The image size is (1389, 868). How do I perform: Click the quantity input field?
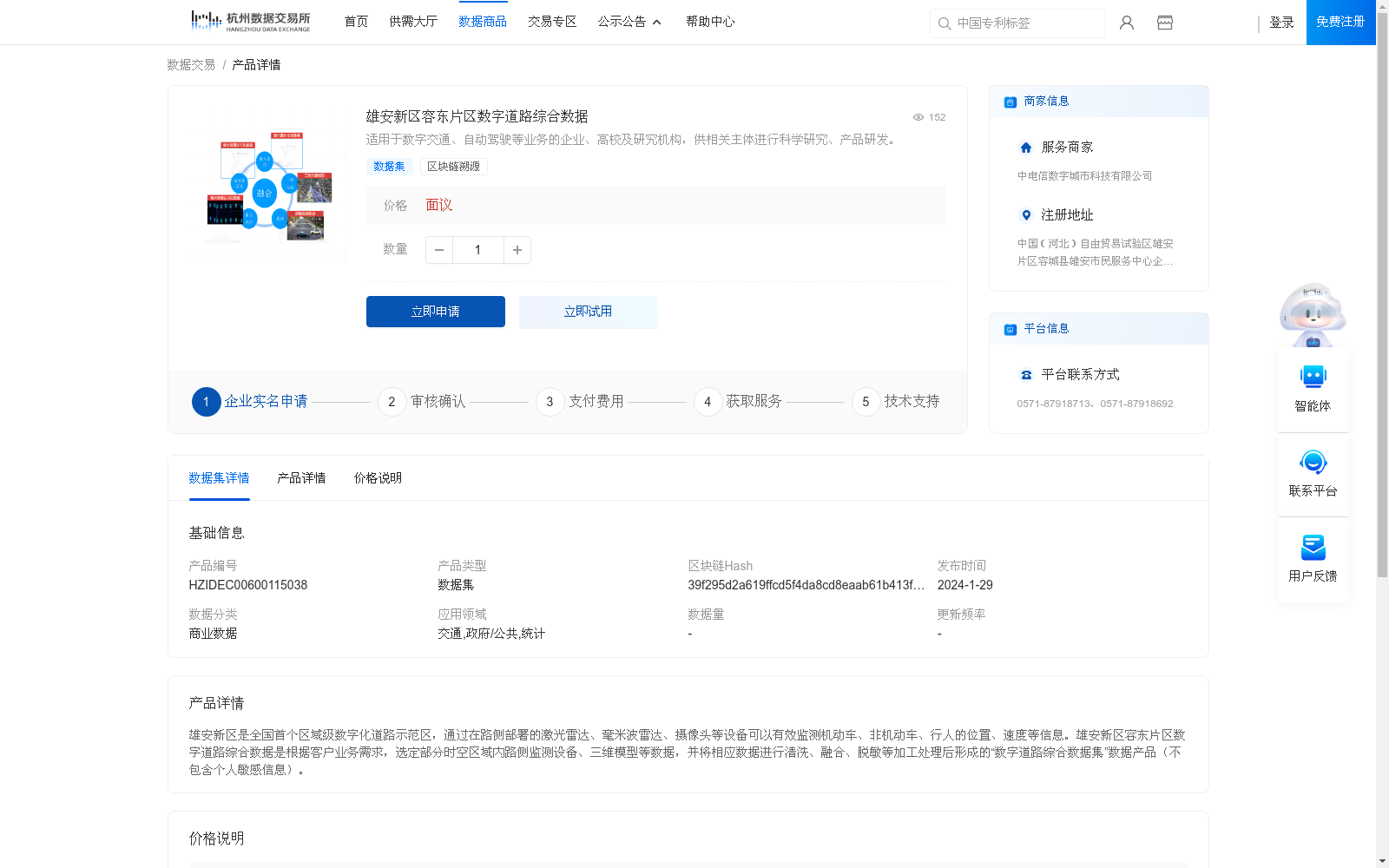pyautogui.click(x=478, y=250)
